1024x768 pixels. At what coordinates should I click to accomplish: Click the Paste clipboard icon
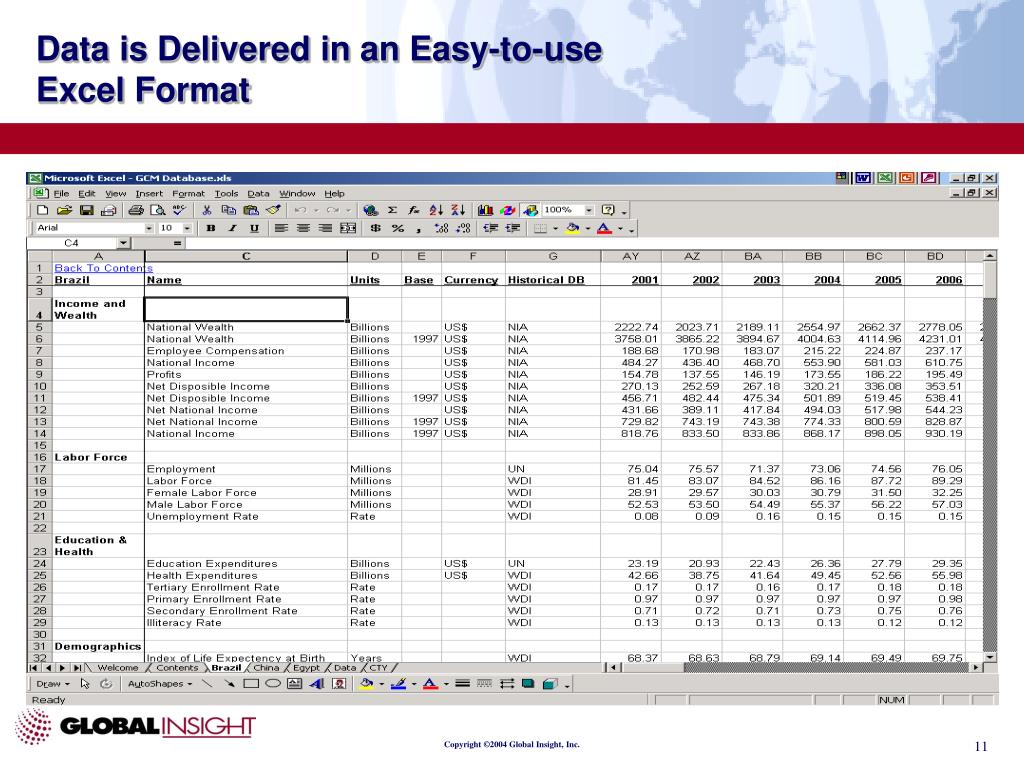point(251,210)
